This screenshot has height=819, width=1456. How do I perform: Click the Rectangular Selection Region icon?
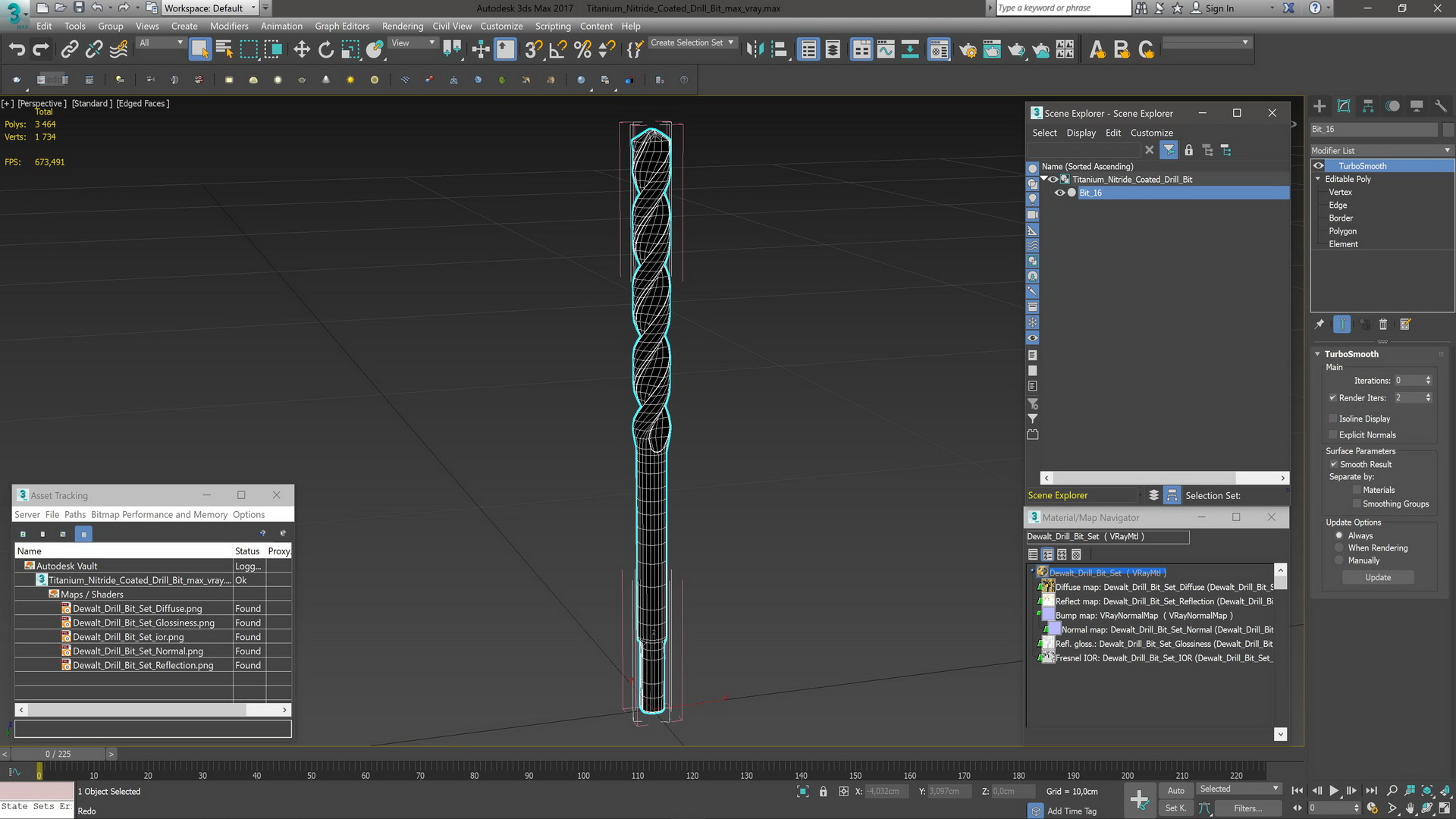coord(249,50)
